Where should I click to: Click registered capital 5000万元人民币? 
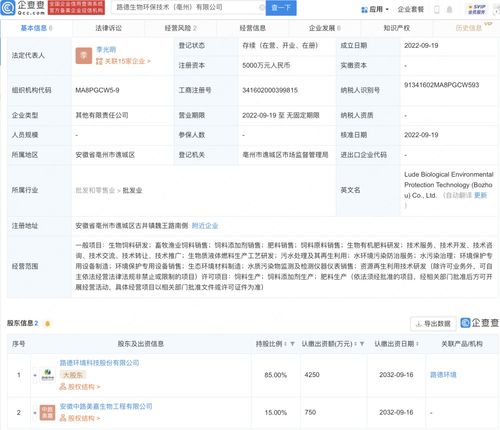coord(266,66)
